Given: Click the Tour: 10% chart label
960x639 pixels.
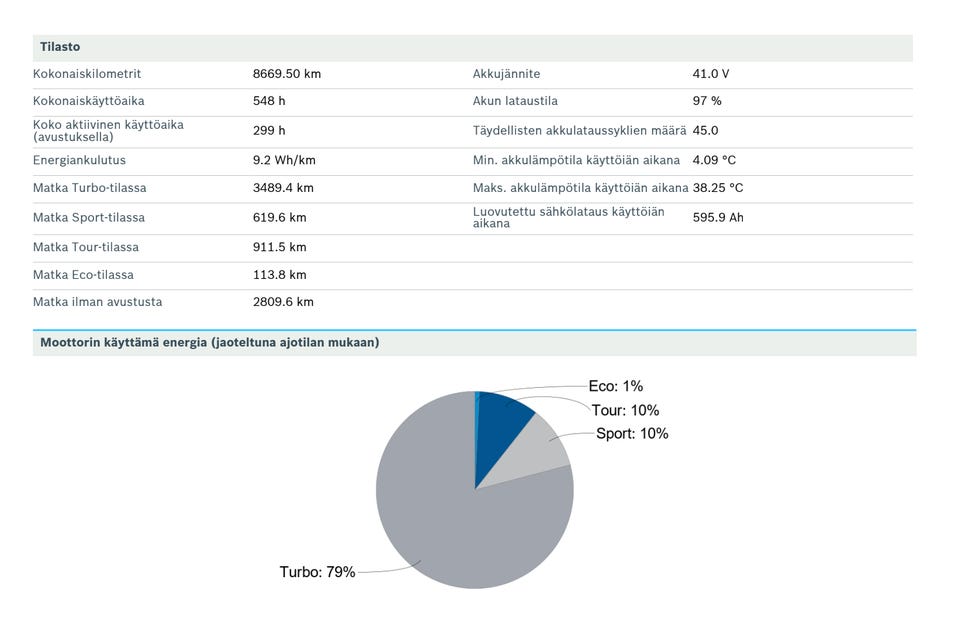Looking at the screenshot, I should 625,410.
